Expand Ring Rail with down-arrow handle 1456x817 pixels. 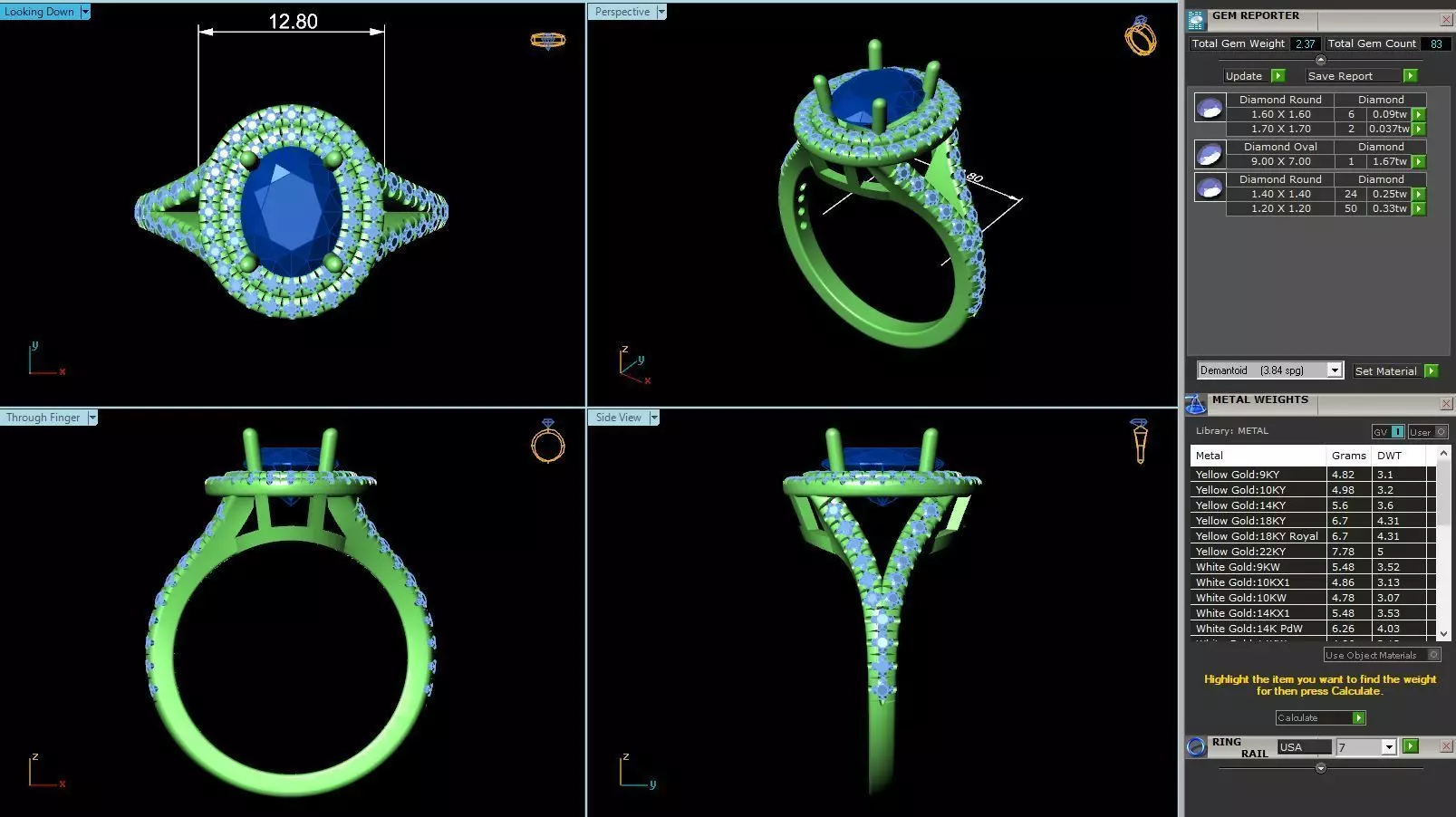pos(1320,768)
